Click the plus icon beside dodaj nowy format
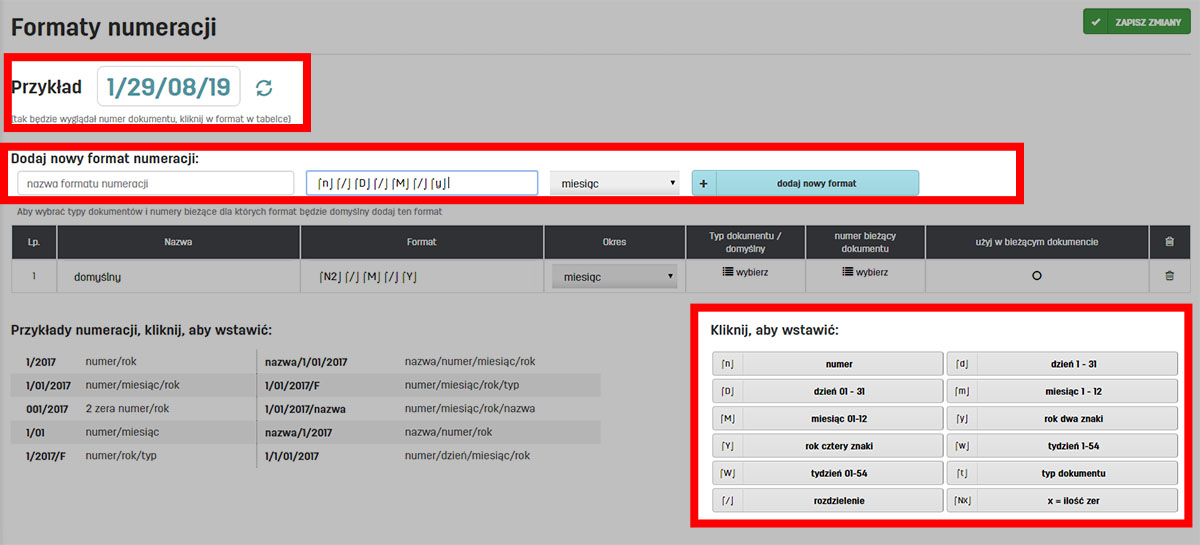This screenshot has height=545, width=1200. point(704,183)
